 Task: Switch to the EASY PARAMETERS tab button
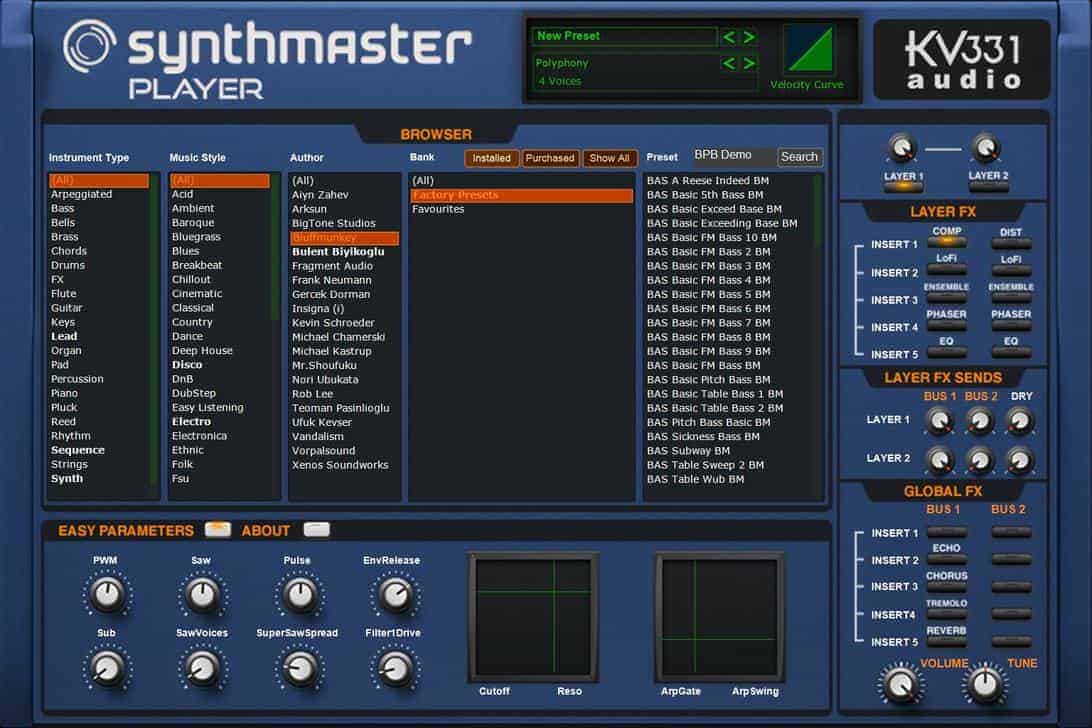[x=218, y=530]
